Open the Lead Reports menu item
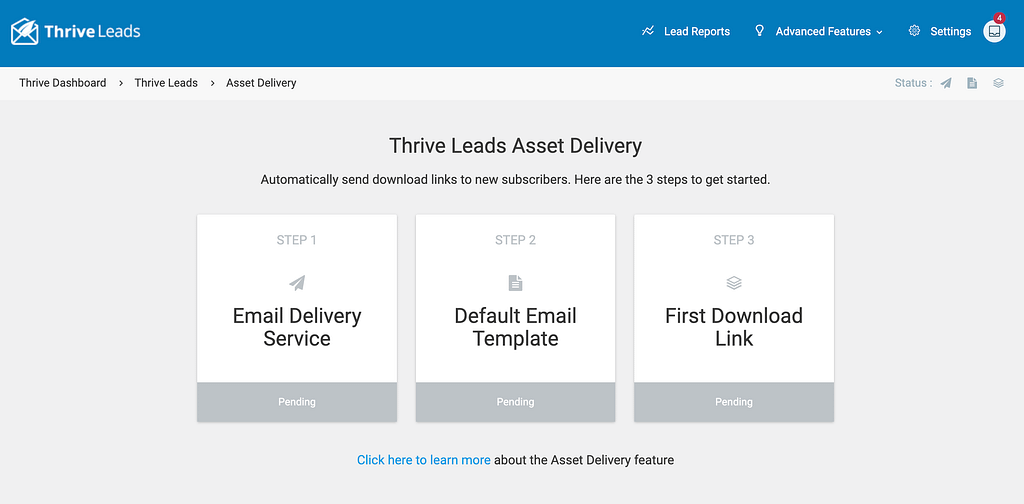Screen dimensions: 1024x504 pyautogui.click(x=696, y=32)
